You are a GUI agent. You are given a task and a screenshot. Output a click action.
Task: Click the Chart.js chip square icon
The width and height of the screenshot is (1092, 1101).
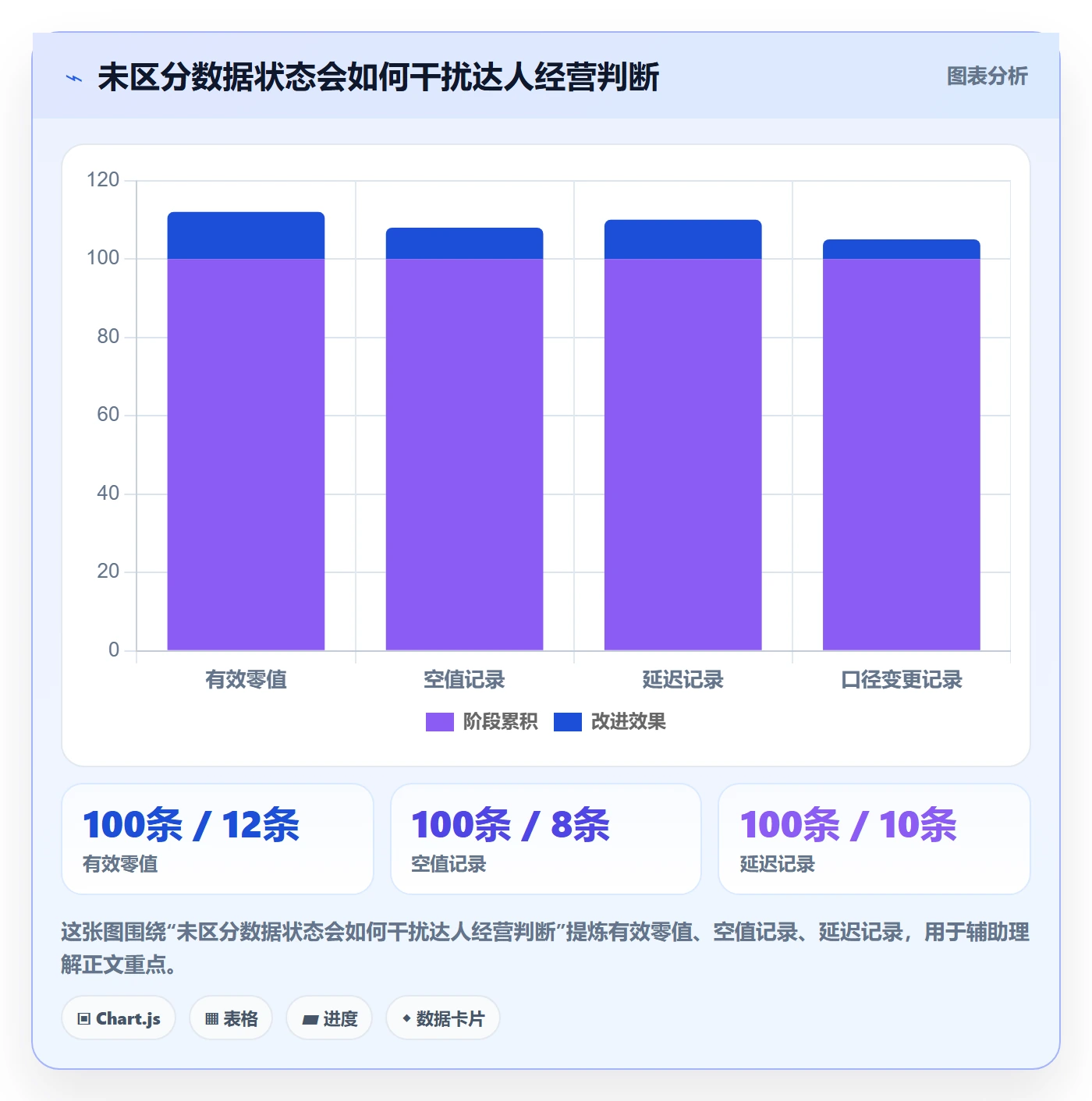pyautogui.click(x=84, y=1019)
